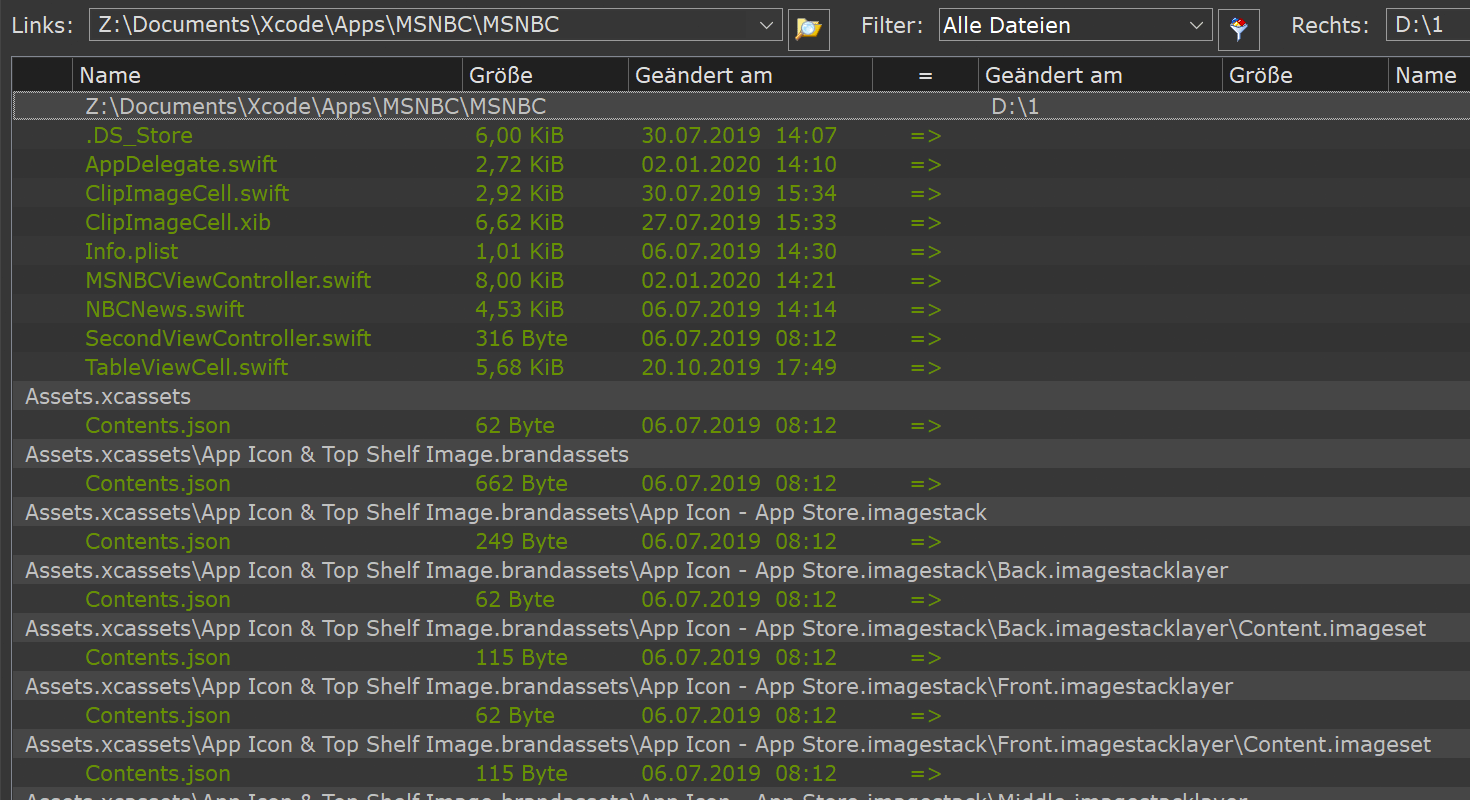This screenshot has height=800, width=1470.
Task: Select SecondViewController.swift file
Action: tap(228, 338)
